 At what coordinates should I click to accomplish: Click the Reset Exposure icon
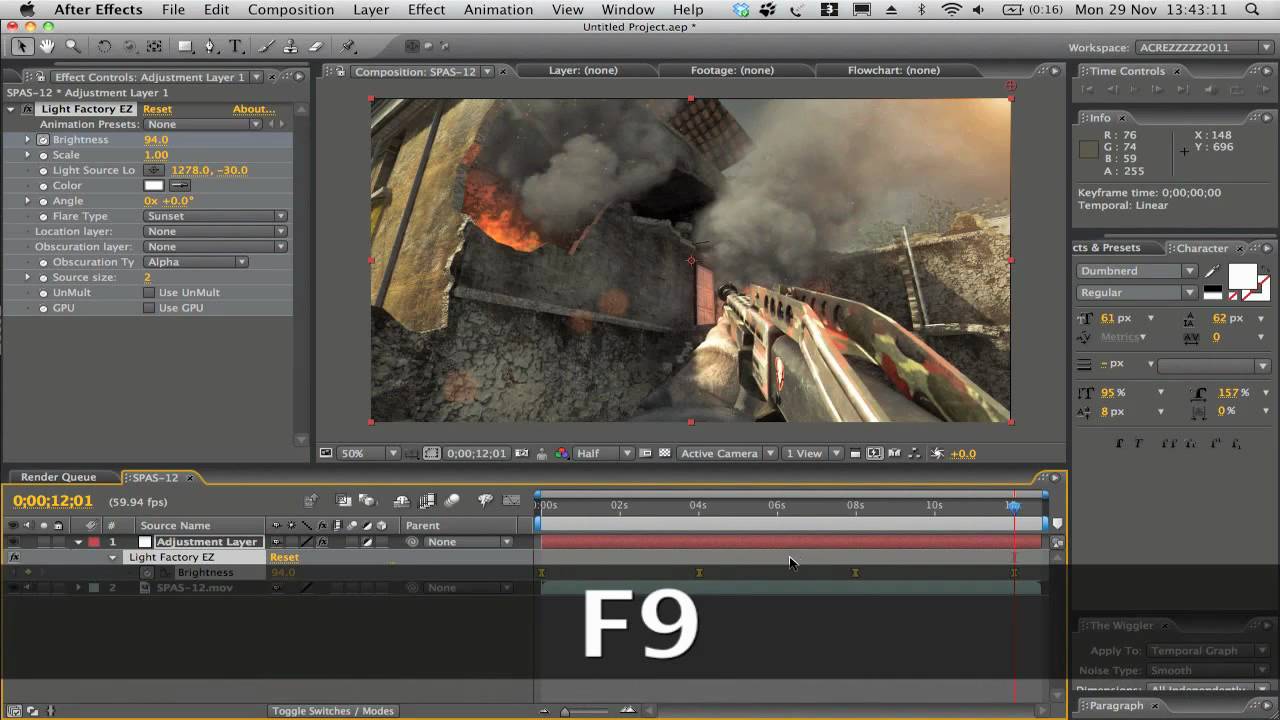point(937,453)
